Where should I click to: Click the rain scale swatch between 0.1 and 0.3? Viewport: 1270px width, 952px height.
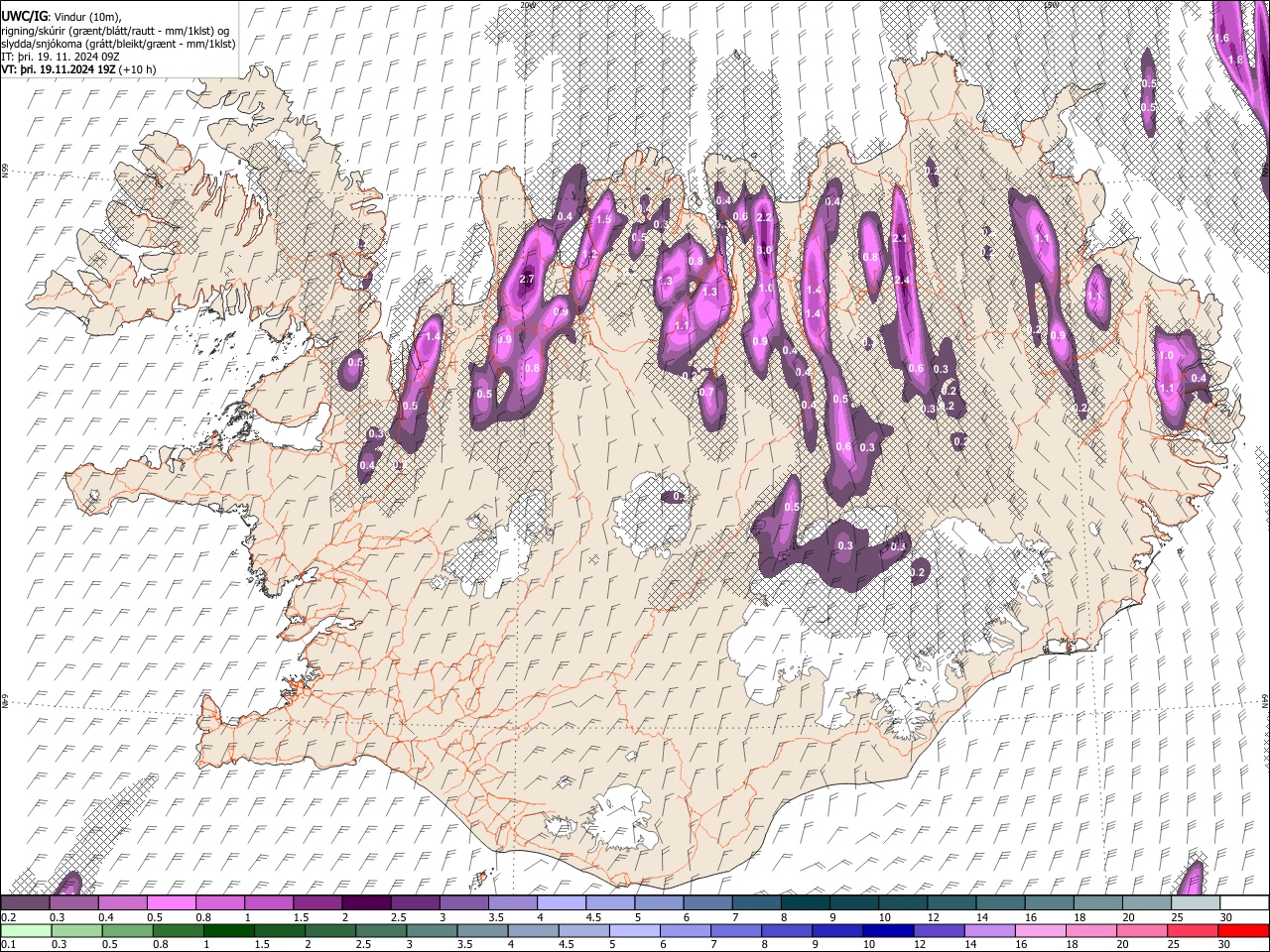(x=25, y=930)
